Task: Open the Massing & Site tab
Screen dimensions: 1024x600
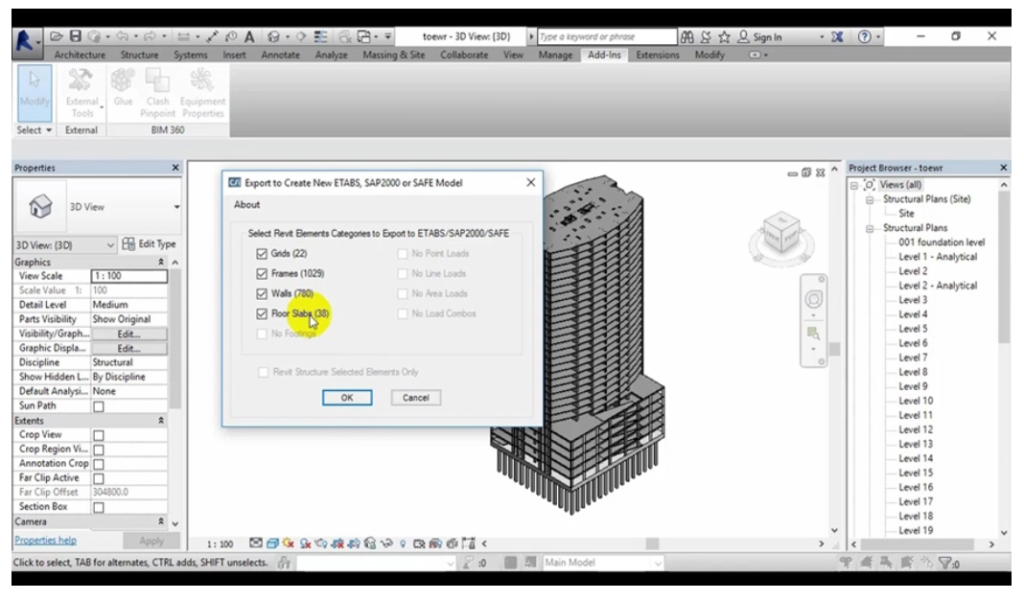Action: (394, 55)
